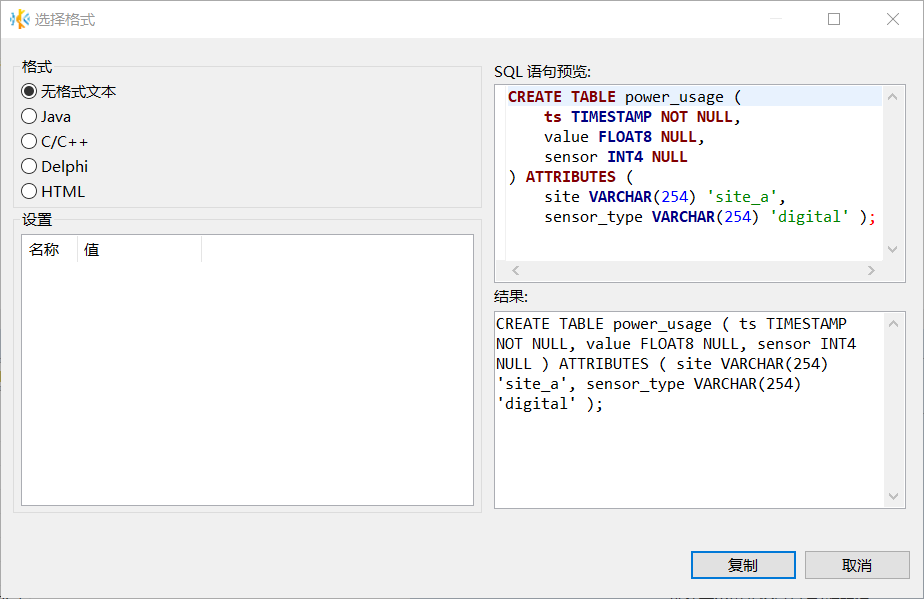Click the sensor_type line in SQL preview
924x599 pixels.
tap(700, 217)
